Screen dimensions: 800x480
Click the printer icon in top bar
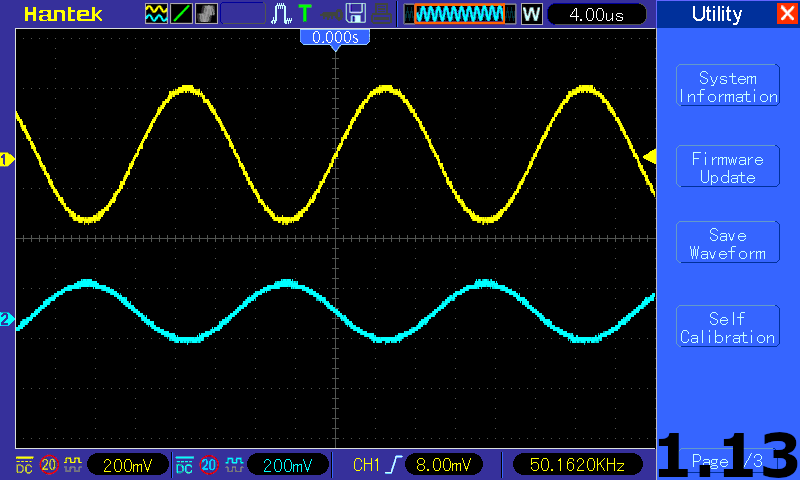pos(381,14)
